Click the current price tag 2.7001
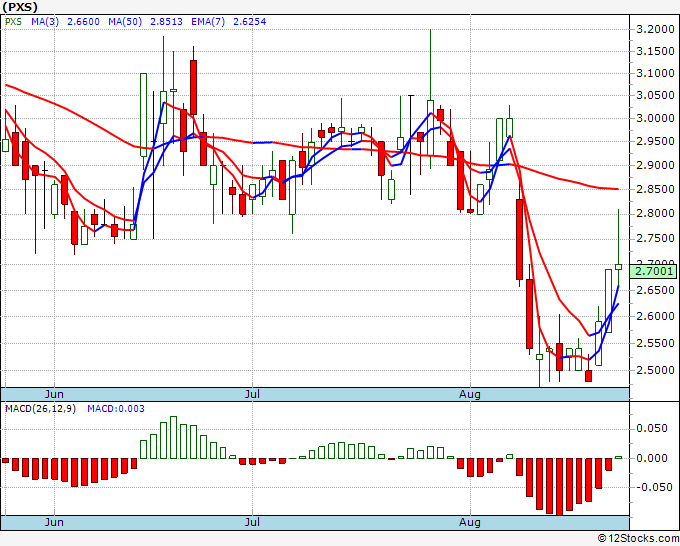Image resolution: width=680 pixels, height=546 pixels. (x=653, y=271)
